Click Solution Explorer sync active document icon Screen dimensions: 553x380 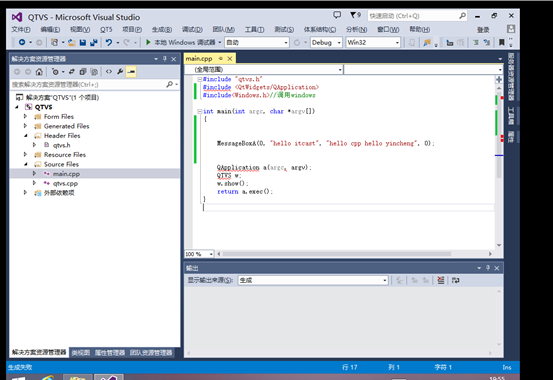(72, 72)
